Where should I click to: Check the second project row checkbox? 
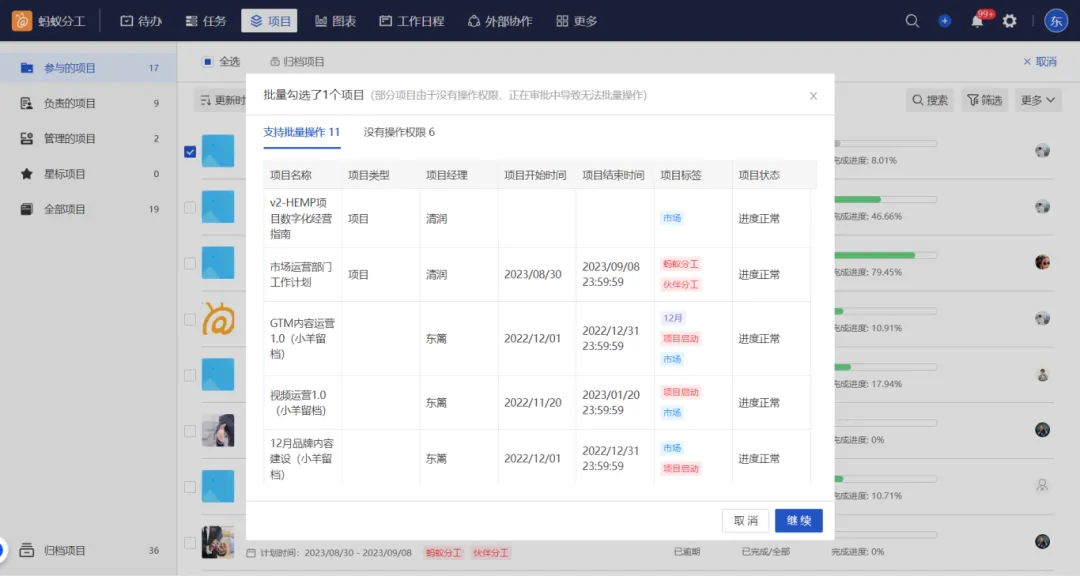[x=190, y=207]
